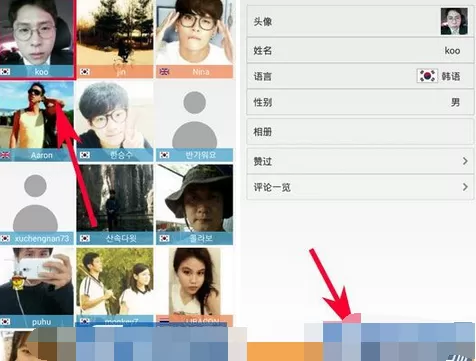476x361 pixels.
Task: Click the 姓名 value koo
Action: coord(452,51)
